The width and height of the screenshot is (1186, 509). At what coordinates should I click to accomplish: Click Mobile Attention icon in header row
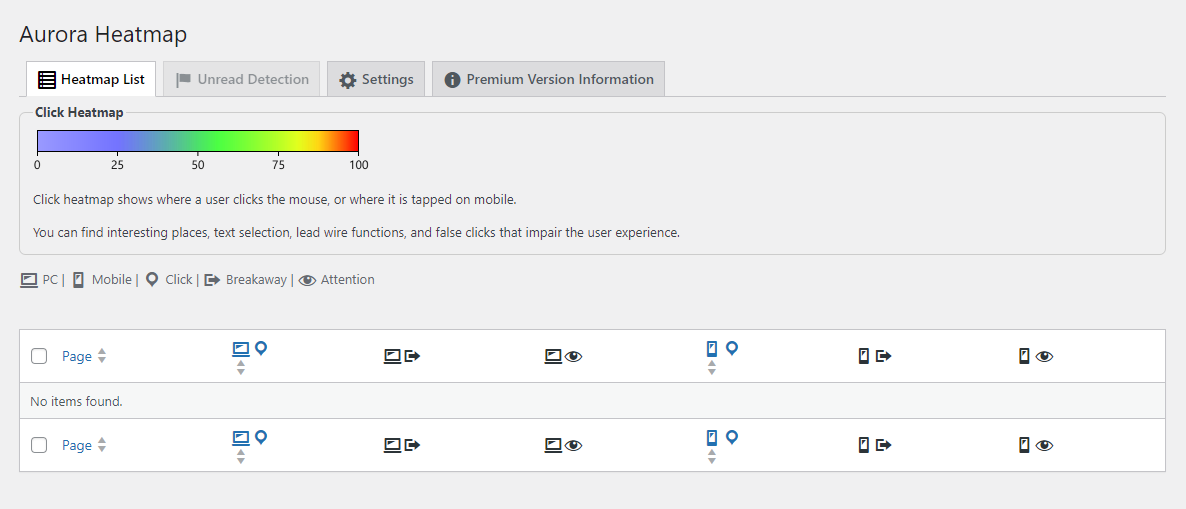coord(1035,356)
